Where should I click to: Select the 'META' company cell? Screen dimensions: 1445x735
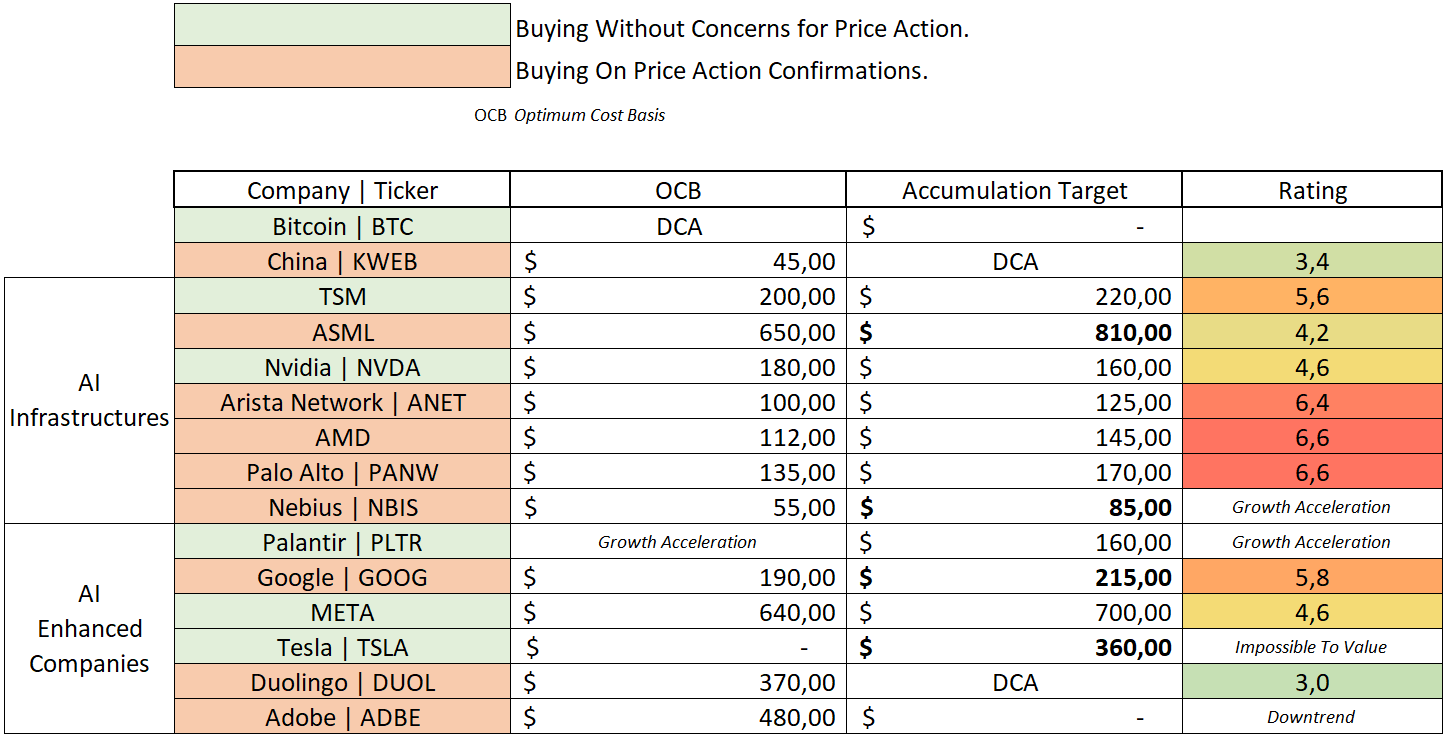pyautogui.click(x=342, y=611)
